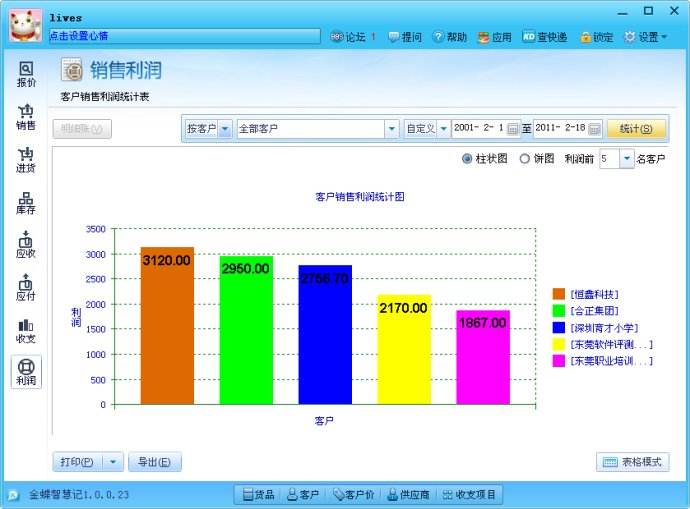Click the green bar labeled 2950.00

(246, 330)
